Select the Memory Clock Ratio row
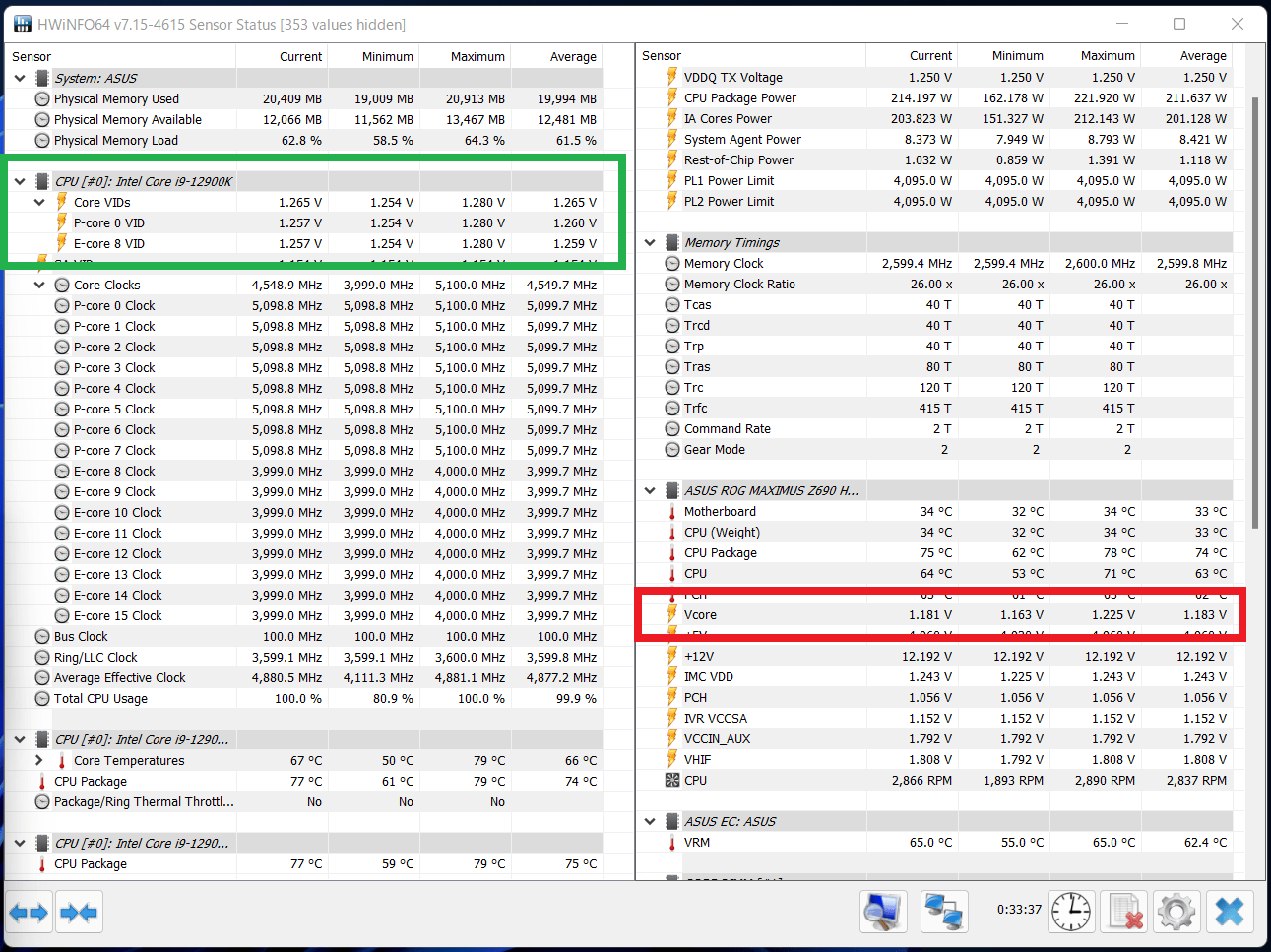Viewport: 1271px width, 952px height. (x=935, y=284)
